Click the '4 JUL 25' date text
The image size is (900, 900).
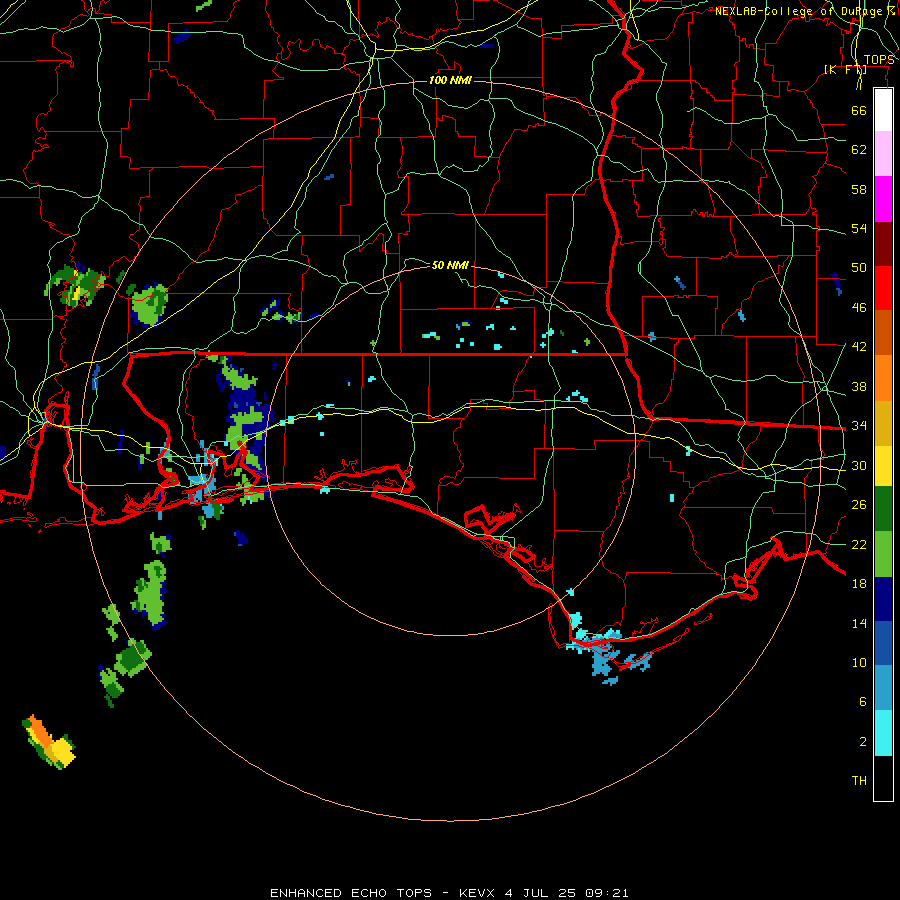click(x=540, y=893)
